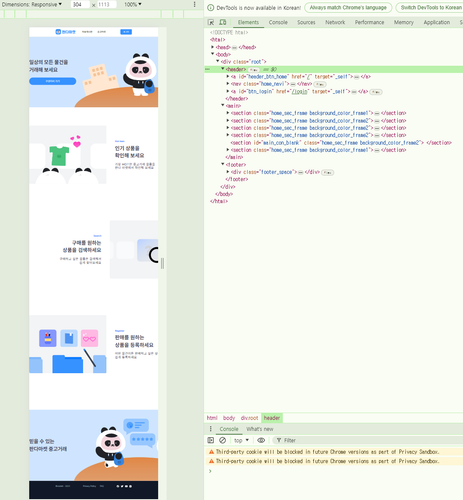This screenshot has height=500, width=463.
Task: Open the console drawer three-dot menu
Action: [210, 429]
